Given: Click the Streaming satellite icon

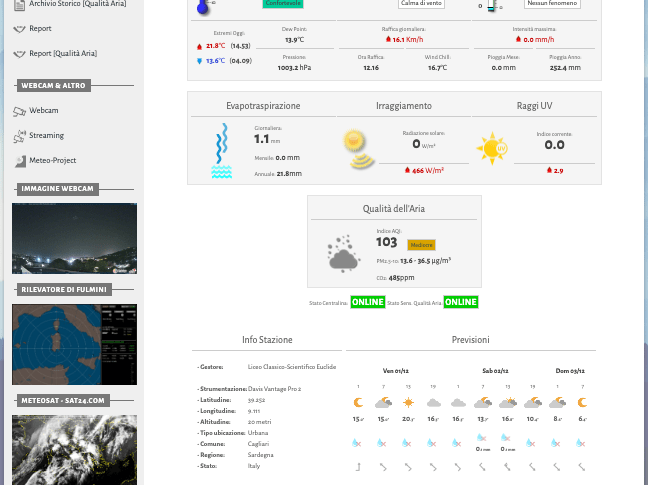Looking at the screenshot, I should tap(19, 136).
